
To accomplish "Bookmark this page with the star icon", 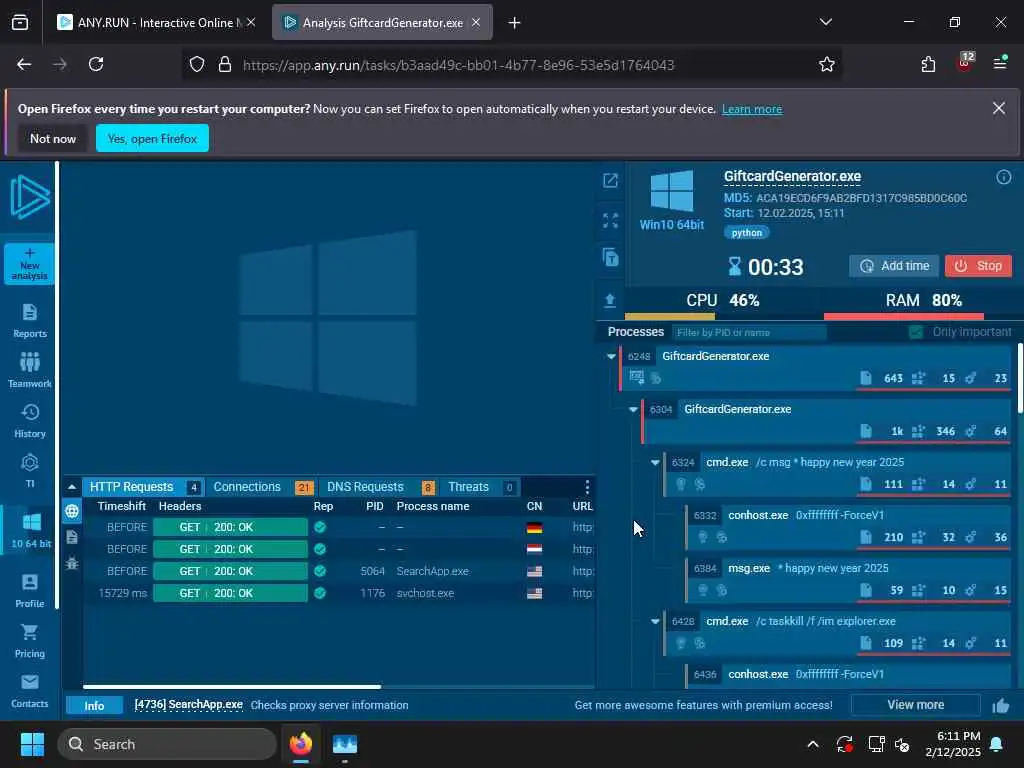I will point(827,64).
